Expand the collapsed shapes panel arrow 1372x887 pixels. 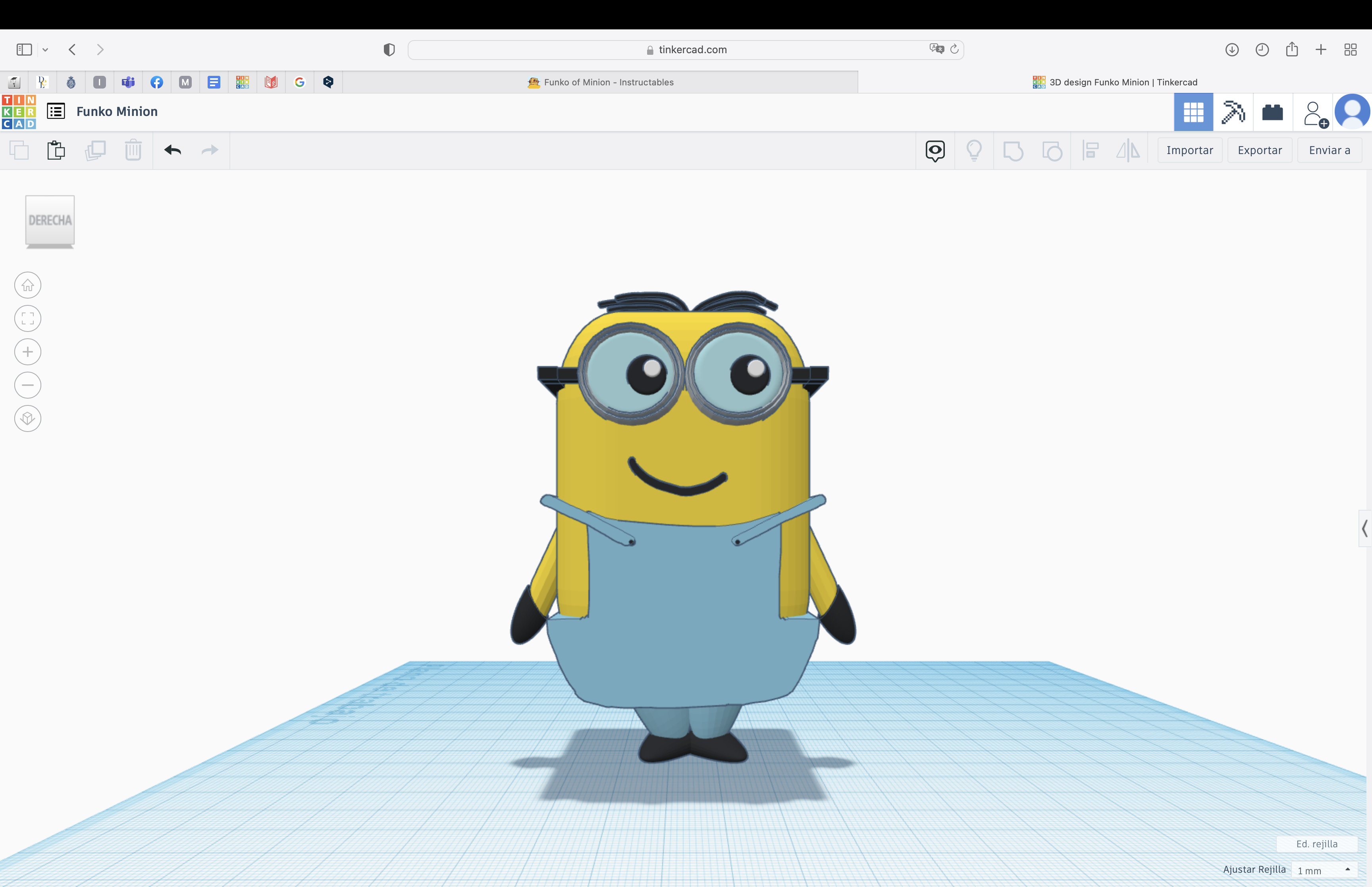(1364, 528)
